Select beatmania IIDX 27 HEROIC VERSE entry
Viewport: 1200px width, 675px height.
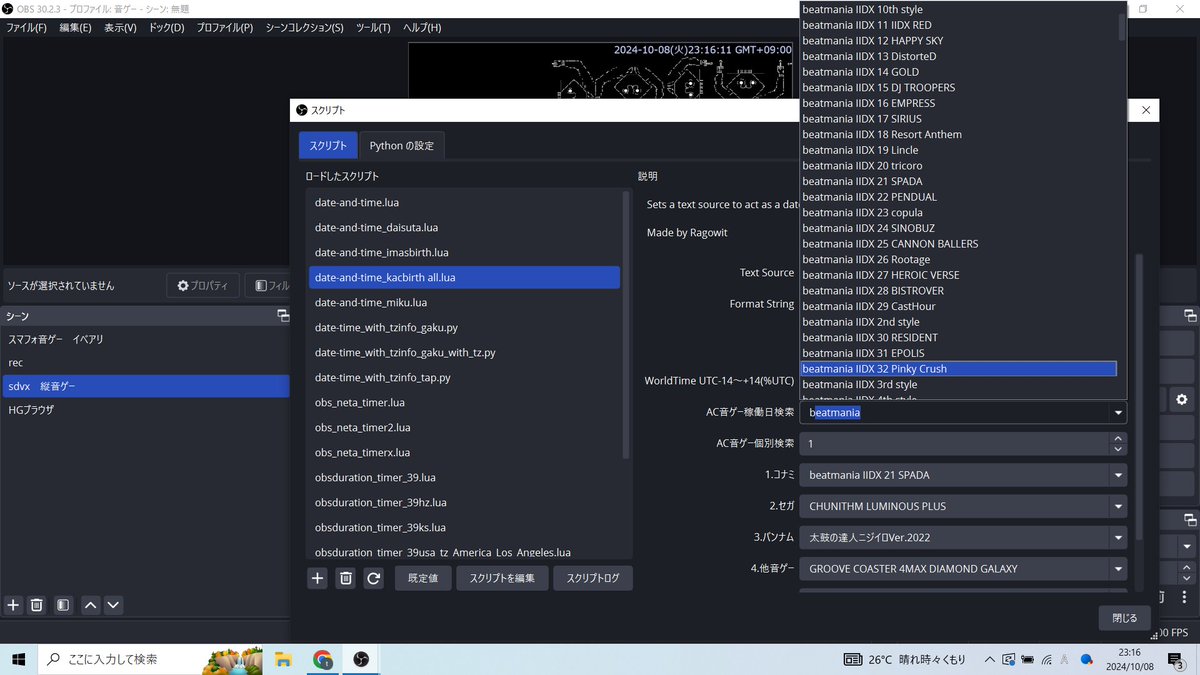coord(958,275)
